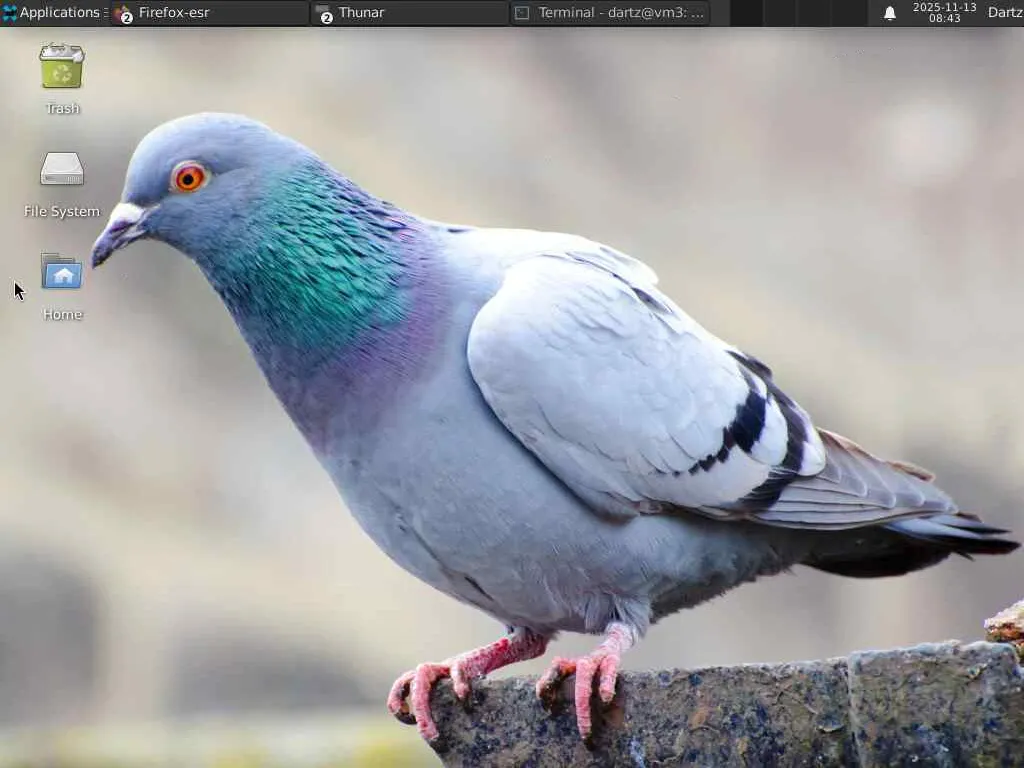The width and height of the screenshot is (1024, 768).
Task: Switch to the third workspace in the pager
Action: (813, 13)
